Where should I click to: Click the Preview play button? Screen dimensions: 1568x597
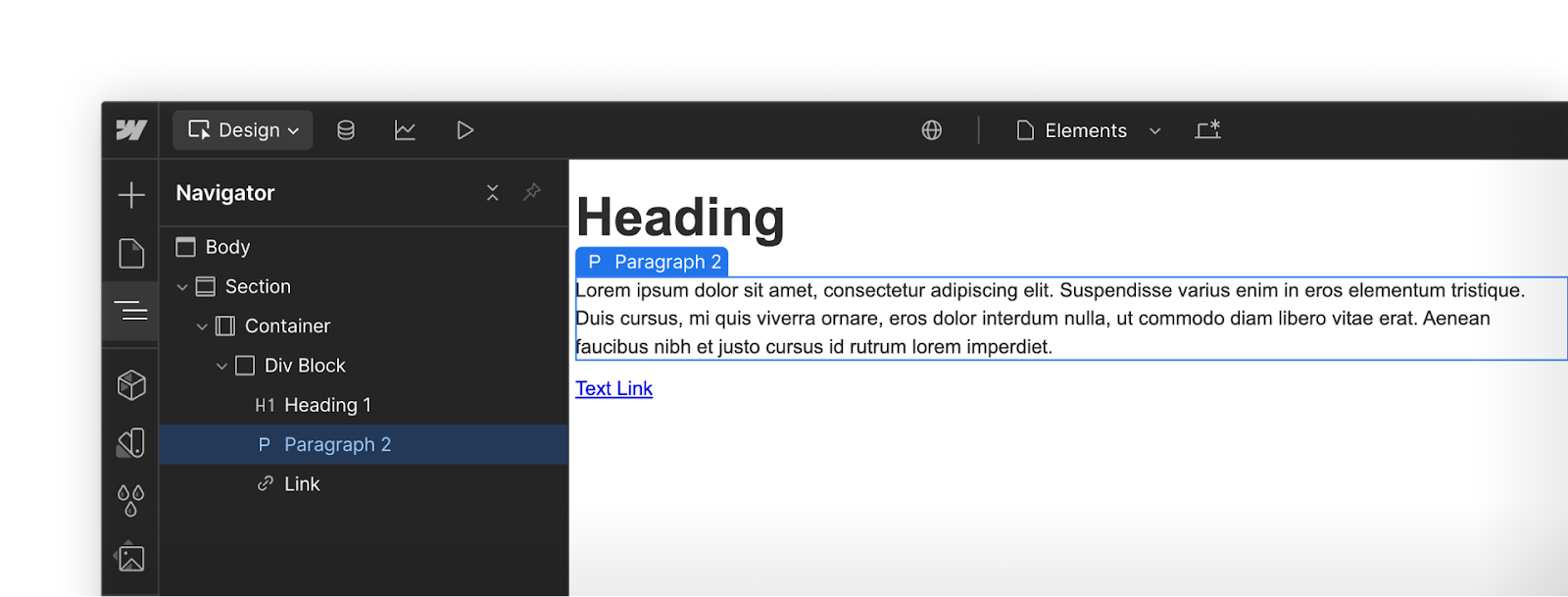465,130
